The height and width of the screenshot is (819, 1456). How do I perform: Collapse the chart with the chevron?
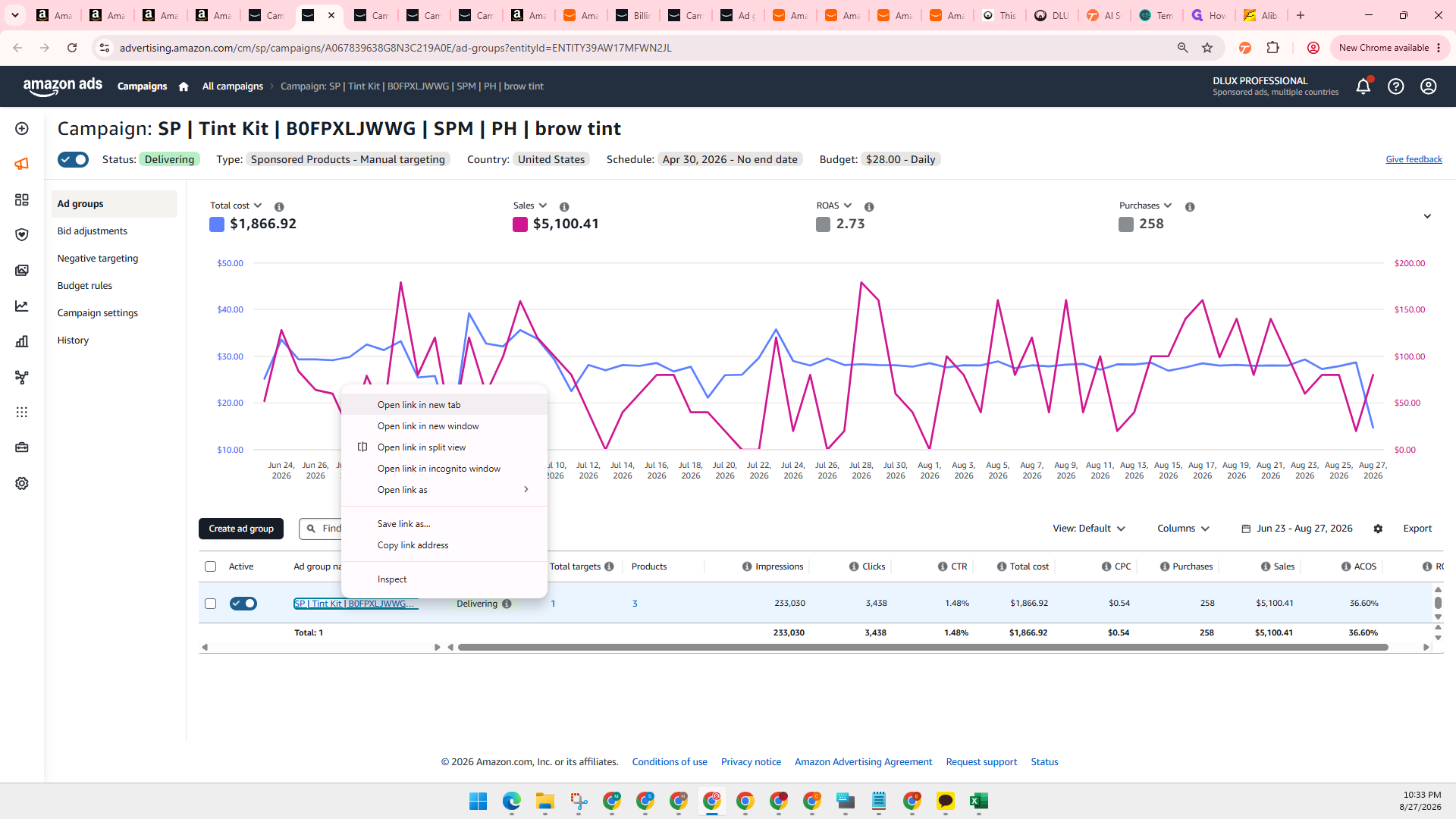[x=1427, y=216]
